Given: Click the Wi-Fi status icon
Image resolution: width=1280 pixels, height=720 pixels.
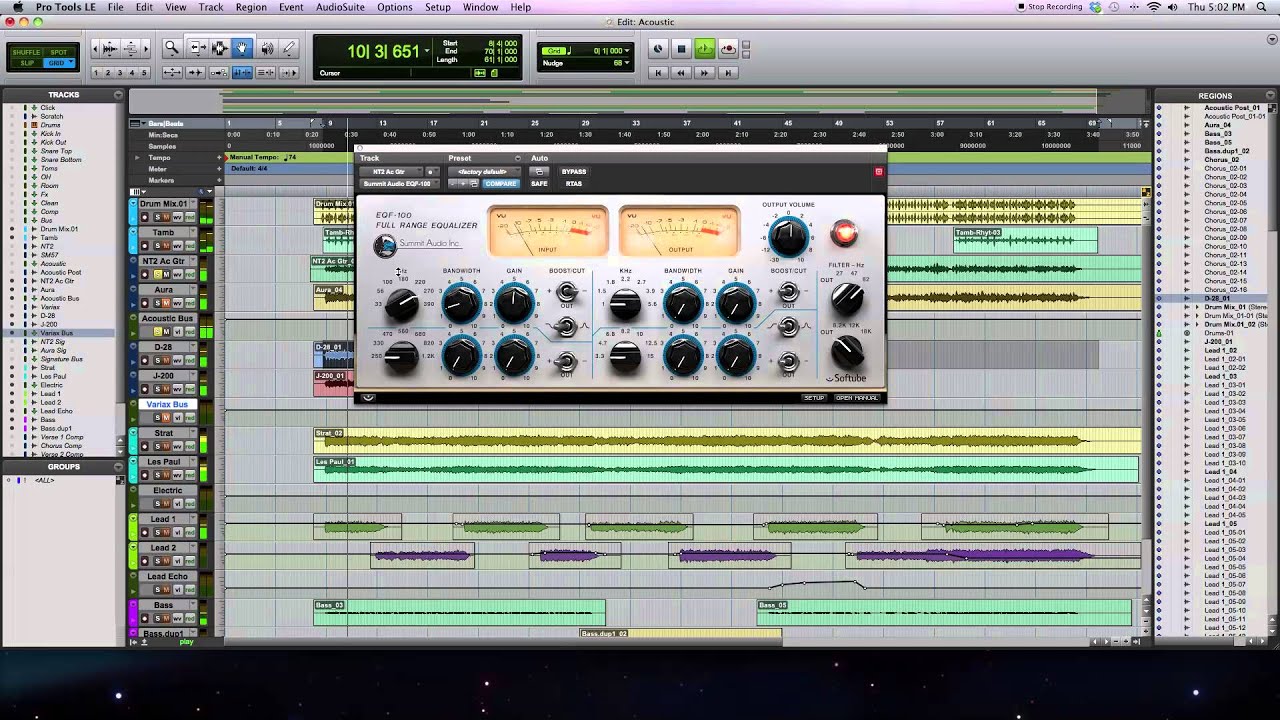Looking at the screenshot, I should [x=1154, y=7].
